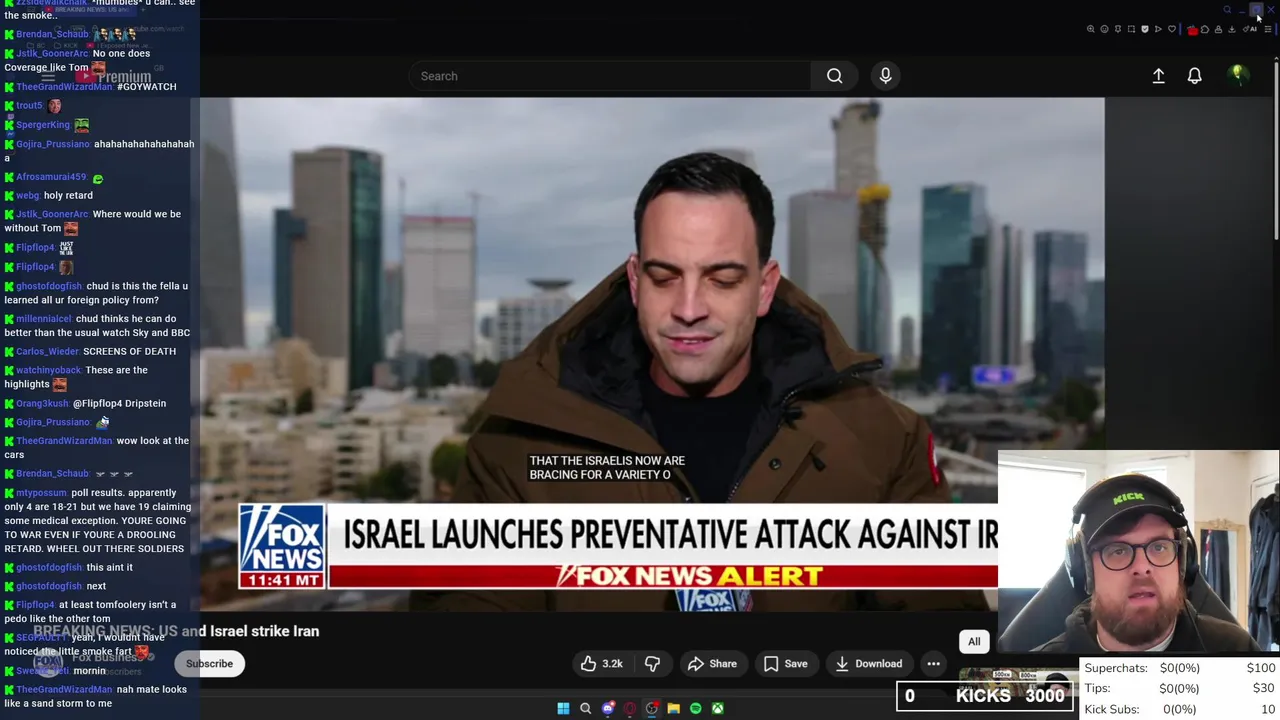
Task: Click the red extension toolbar icon
Action: [x=1192, y=29]
